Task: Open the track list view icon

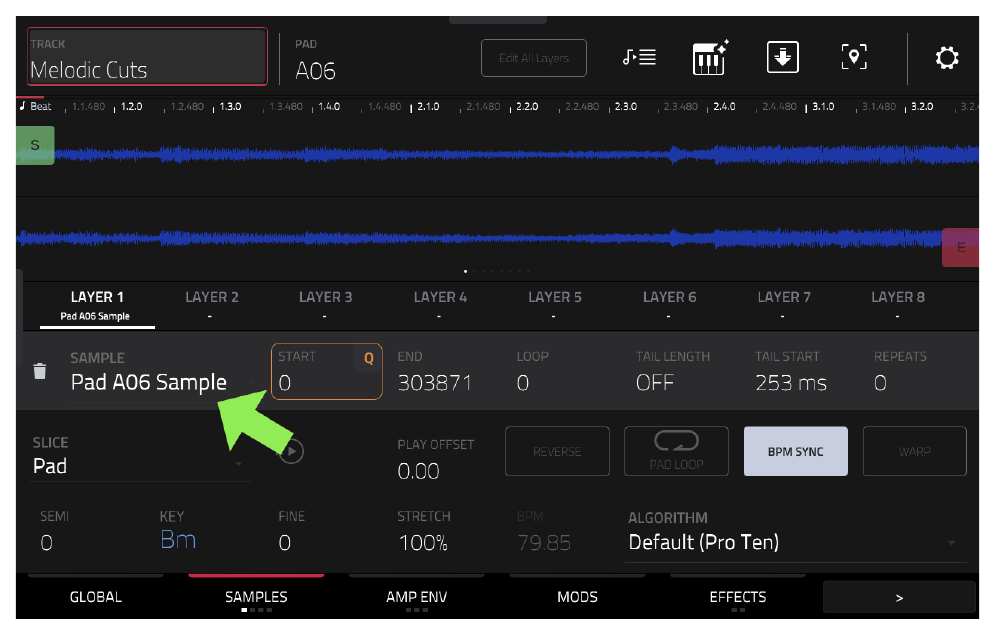Action: [x=639, y=58]
